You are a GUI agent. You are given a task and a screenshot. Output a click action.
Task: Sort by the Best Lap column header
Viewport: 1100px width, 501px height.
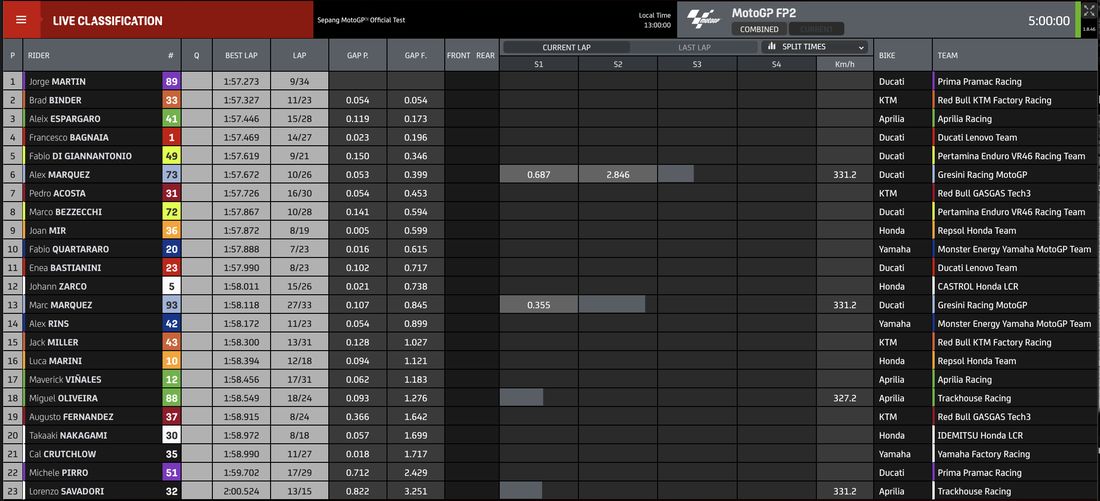point(241,55)
